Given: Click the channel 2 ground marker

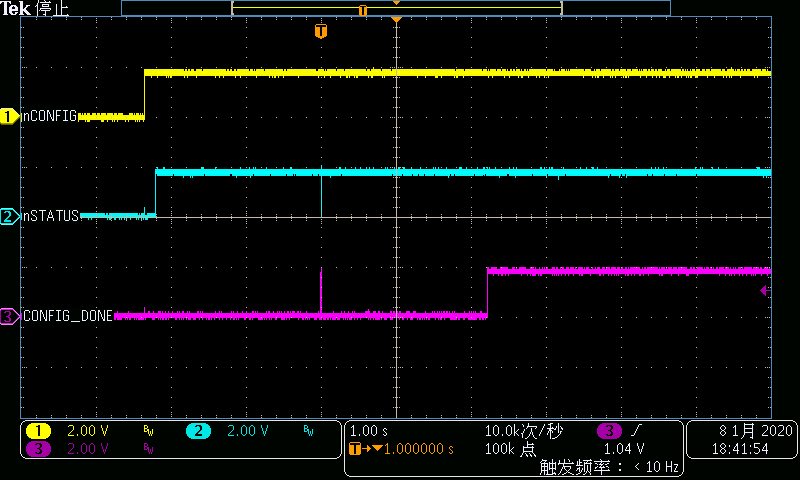Looking at the screenshot, I should click(x=9, y=216).
